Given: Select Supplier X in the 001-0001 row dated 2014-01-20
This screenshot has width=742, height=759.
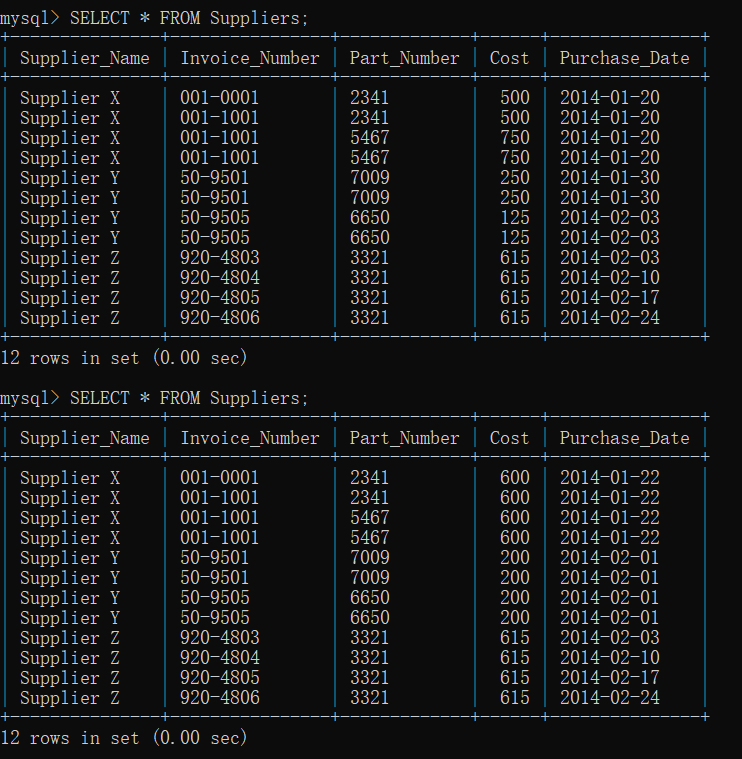Looking at the screenshot, I should click(70, 98).
